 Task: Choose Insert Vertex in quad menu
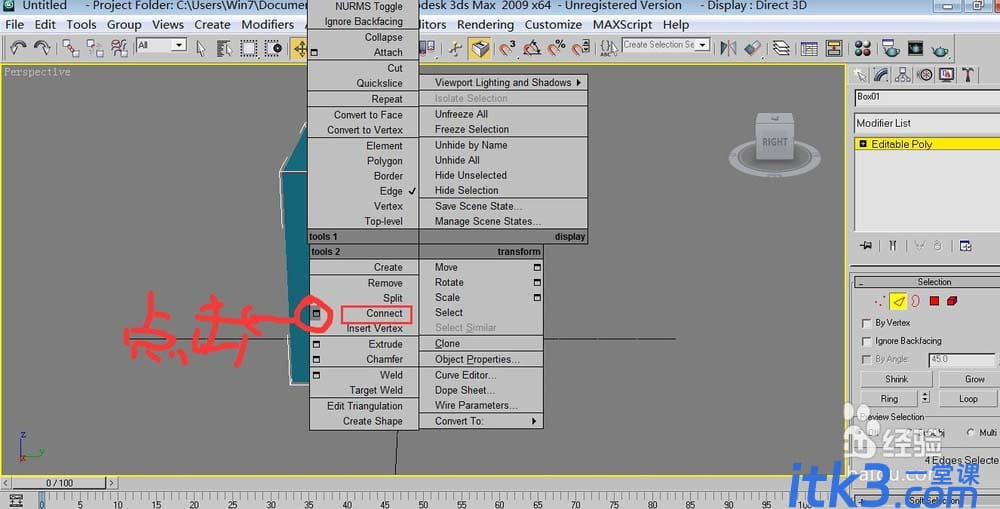[x=374, y=328]
